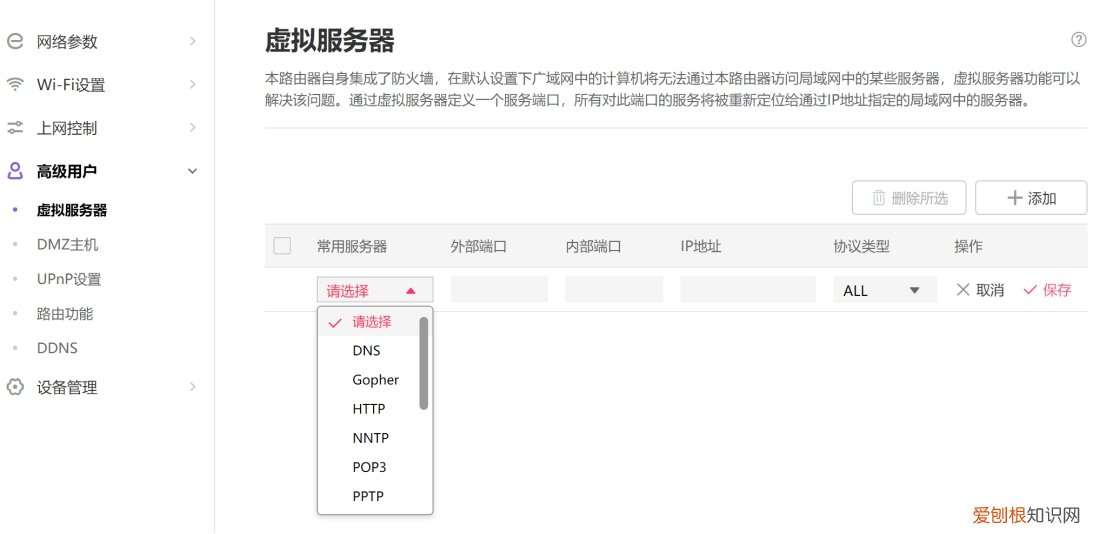Screen dimensions: 1106x534
Task: Focus the IP地址 input field
Action: [x=748, y=290]
